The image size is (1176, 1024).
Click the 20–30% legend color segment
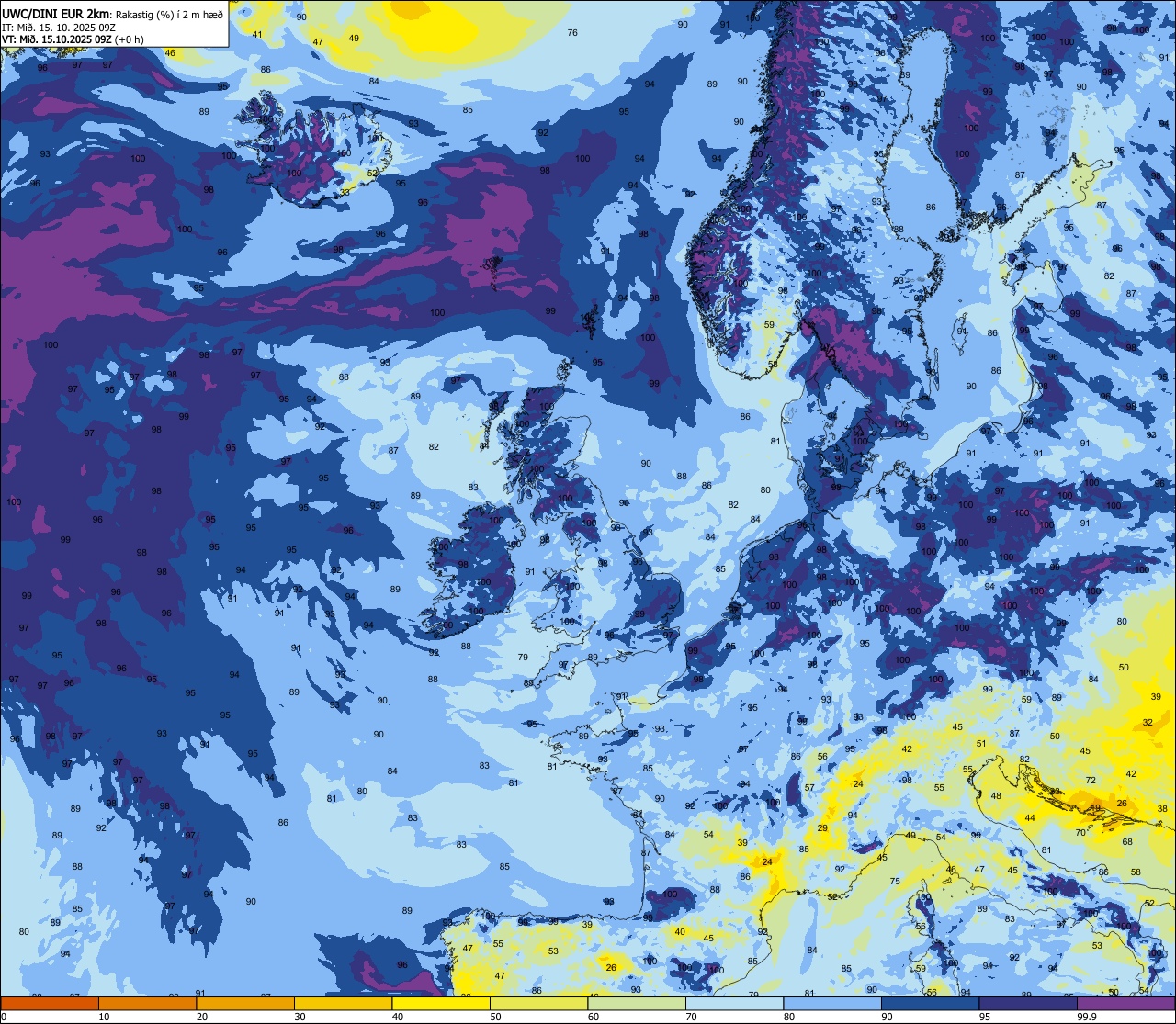(245, 1003)
